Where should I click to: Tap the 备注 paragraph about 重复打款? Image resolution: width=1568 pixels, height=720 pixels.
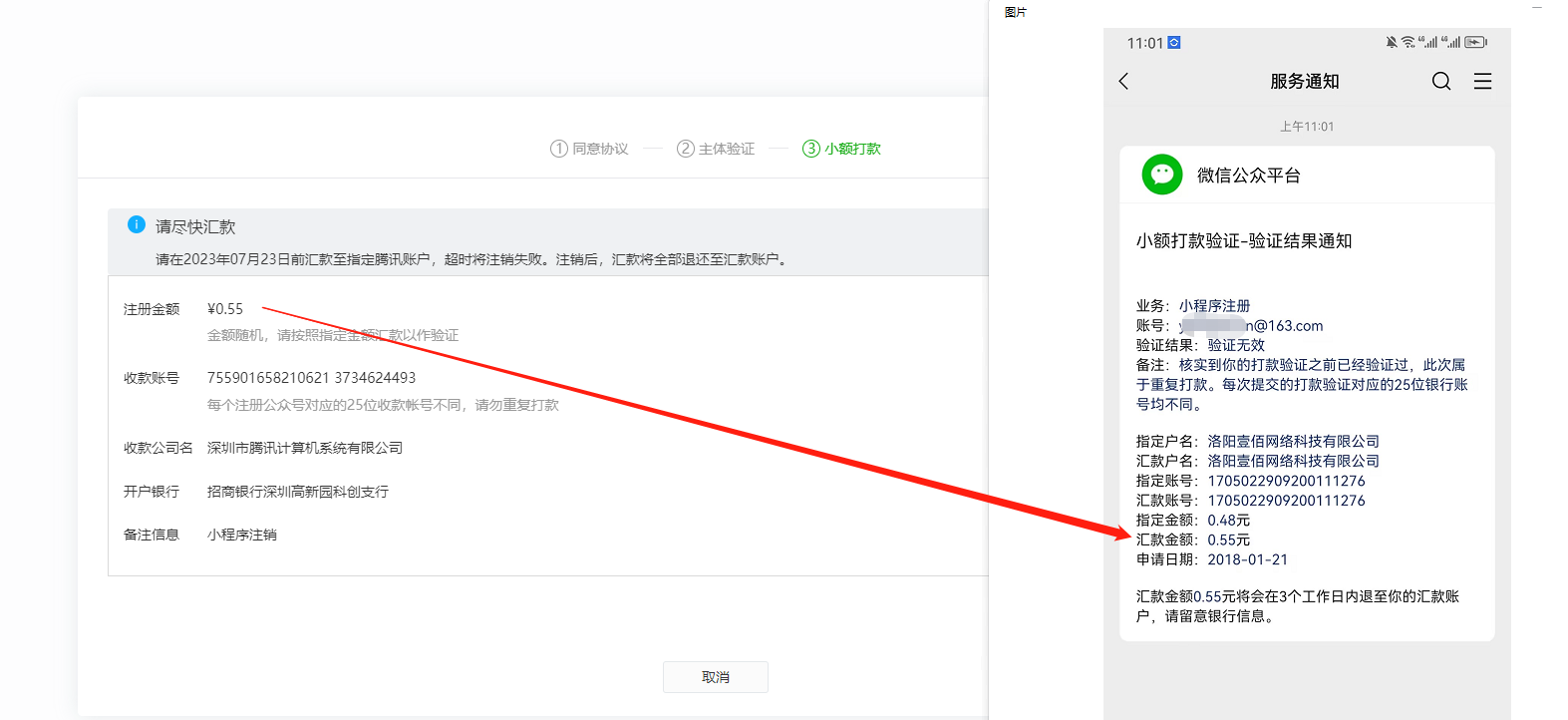[1302, 385]
